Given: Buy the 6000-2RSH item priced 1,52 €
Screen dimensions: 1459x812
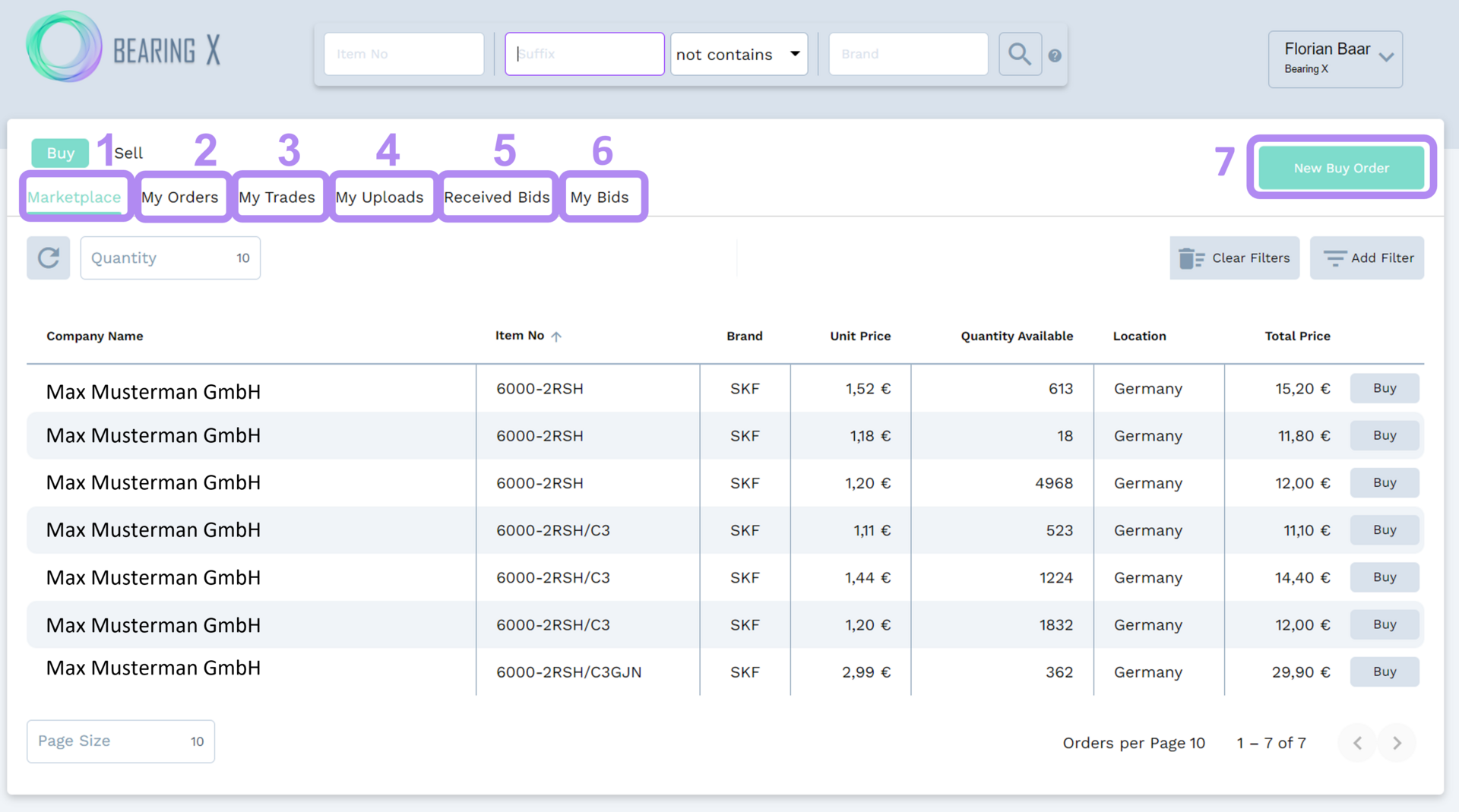Looking at the screenshot, I should [1385, 388].
